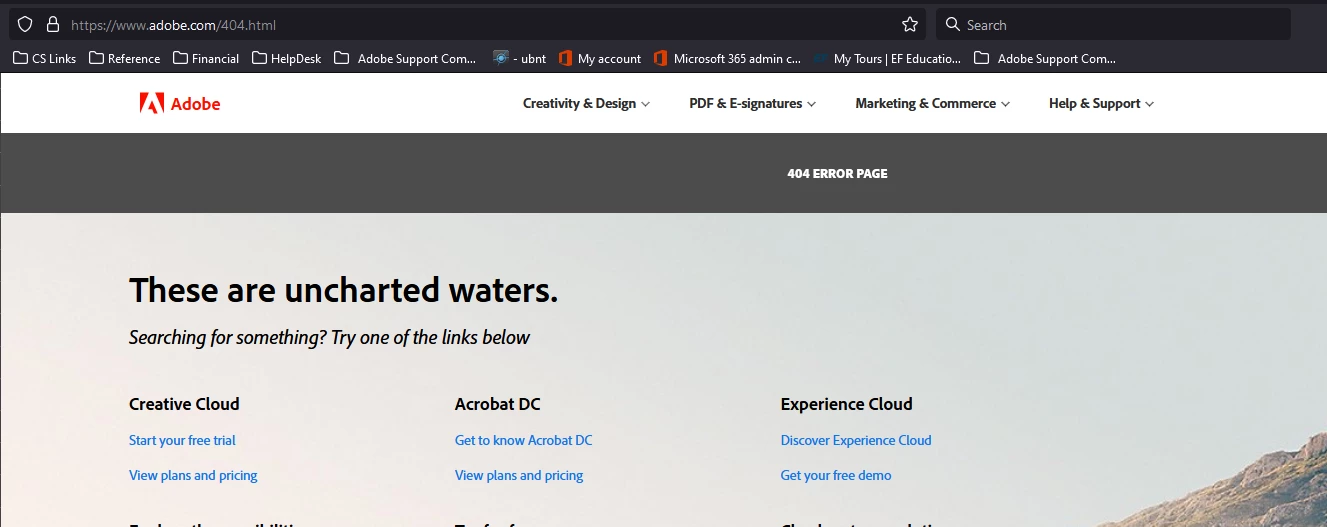The height and width of the screenshot is (527, 1327).
Task: Click the magnifier icon in search box
Action: click(953, 25)
